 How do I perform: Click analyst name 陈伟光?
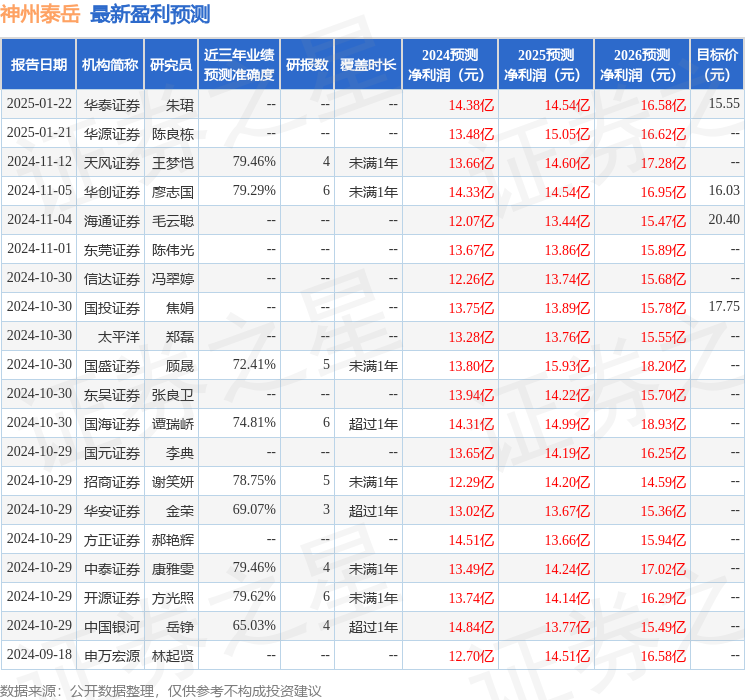(173, 250)
